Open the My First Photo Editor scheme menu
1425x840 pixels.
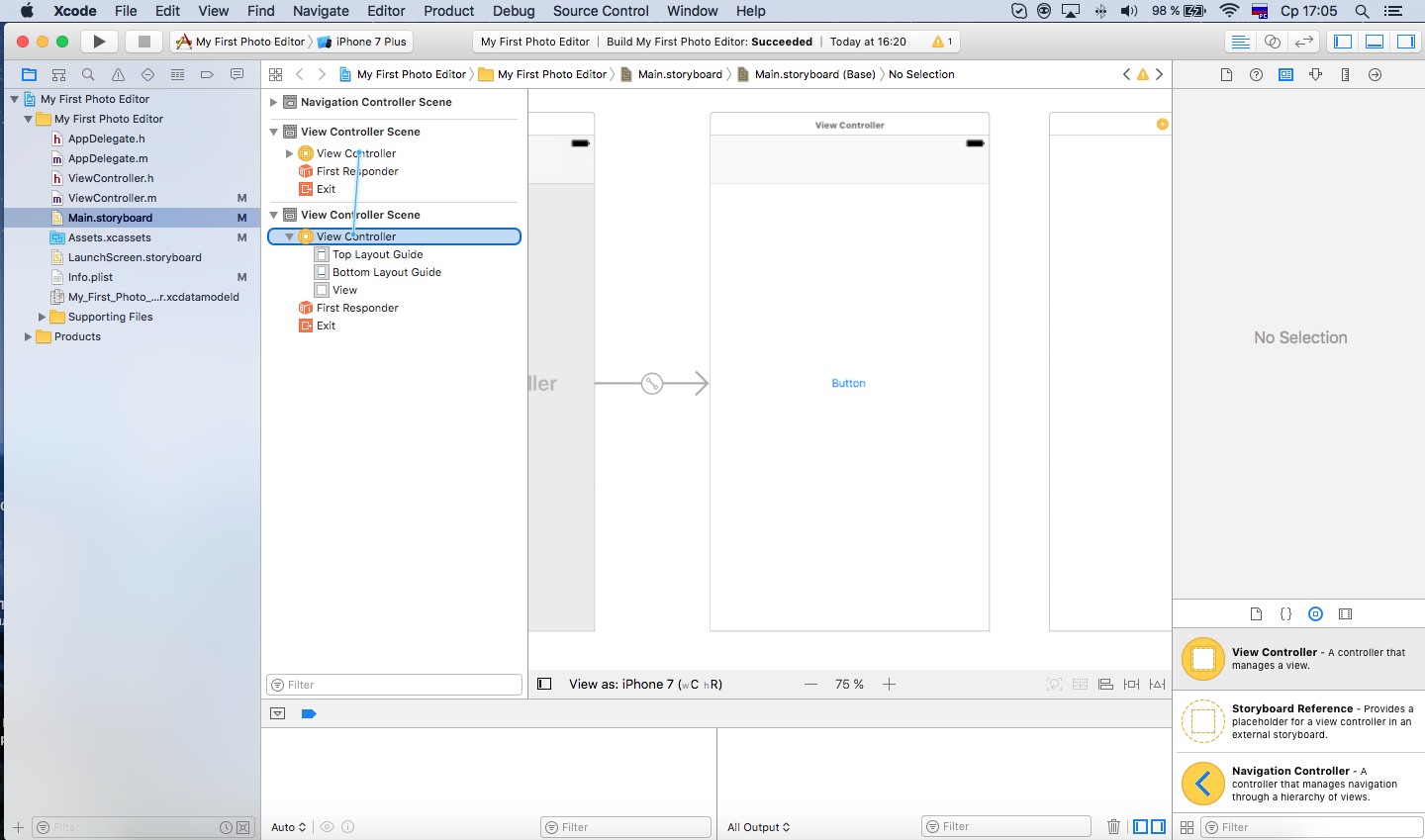(240, 42)
